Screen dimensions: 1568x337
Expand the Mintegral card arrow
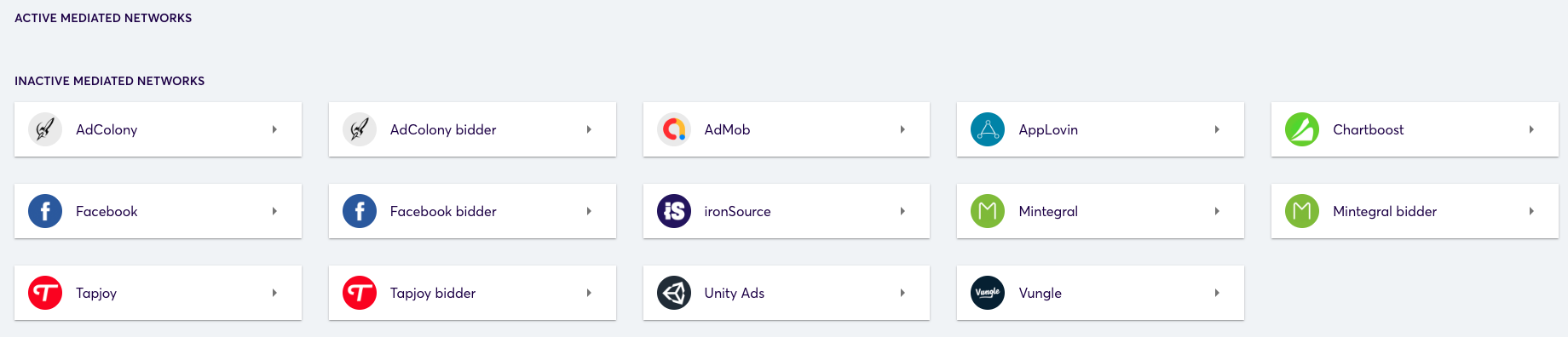(x=1217, y=211)
